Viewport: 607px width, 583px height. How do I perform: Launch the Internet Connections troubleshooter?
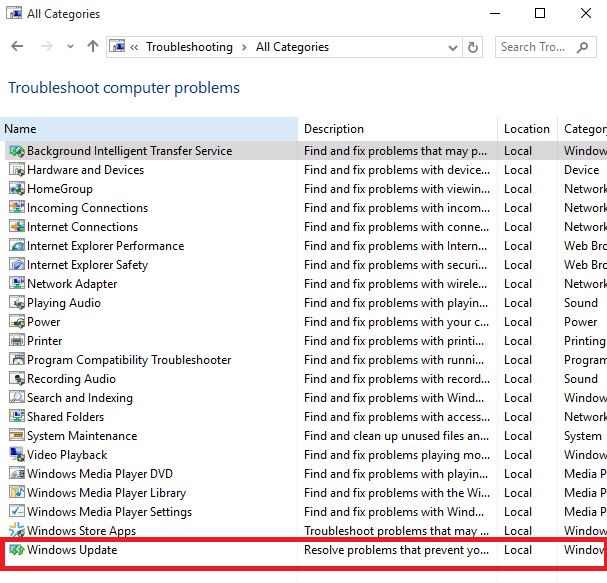[x=82, y=227]
